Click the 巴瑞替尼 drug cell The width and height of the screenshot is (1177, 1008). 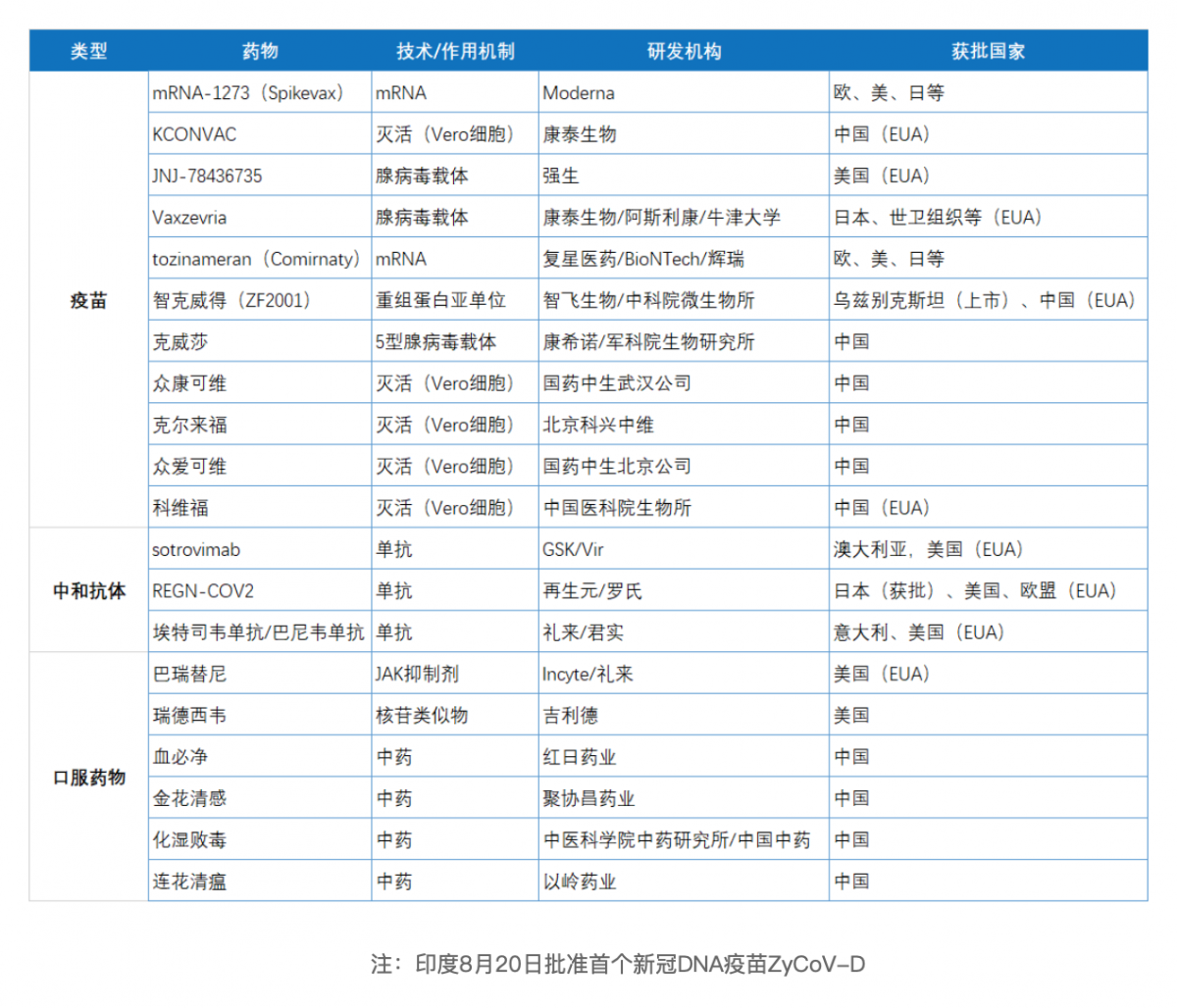point(260,674)
